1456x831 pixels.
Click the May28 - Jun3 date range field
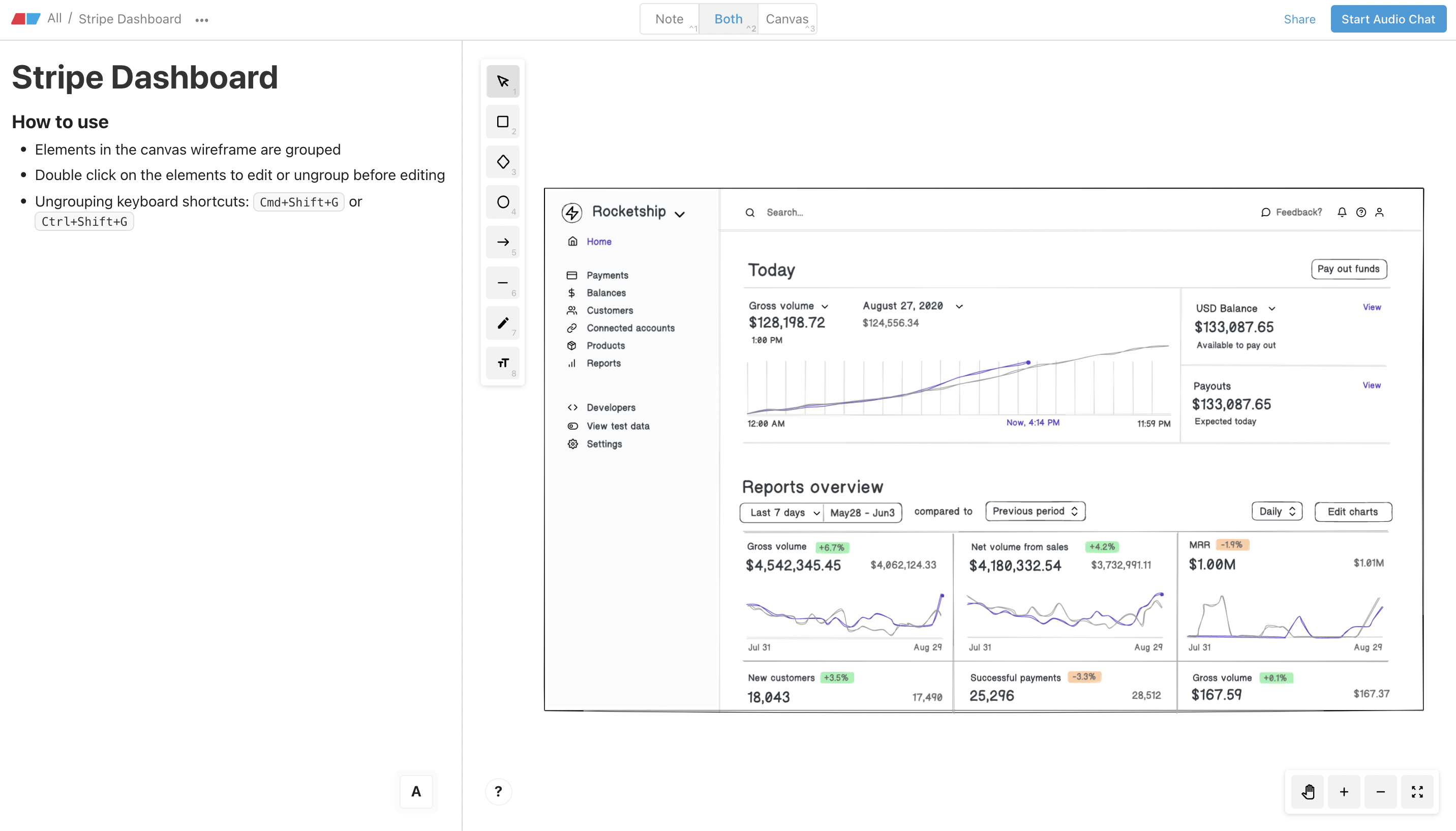(x=863, y=513)
